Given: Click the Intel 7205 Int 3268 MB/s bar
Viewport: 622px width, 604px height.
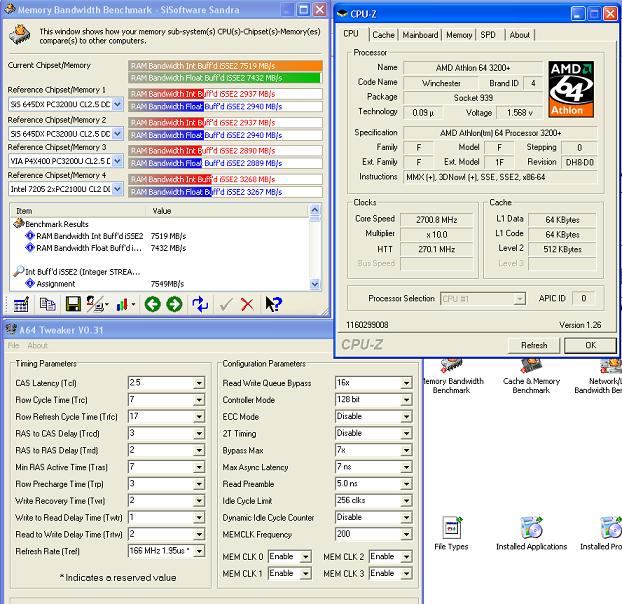Looking at the screenshot, I should pyautogui.click(x=225, y=179).
